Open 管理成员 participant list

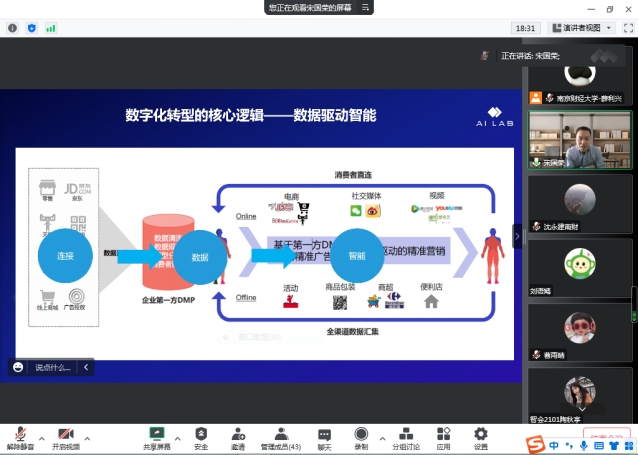coord(279,437)
